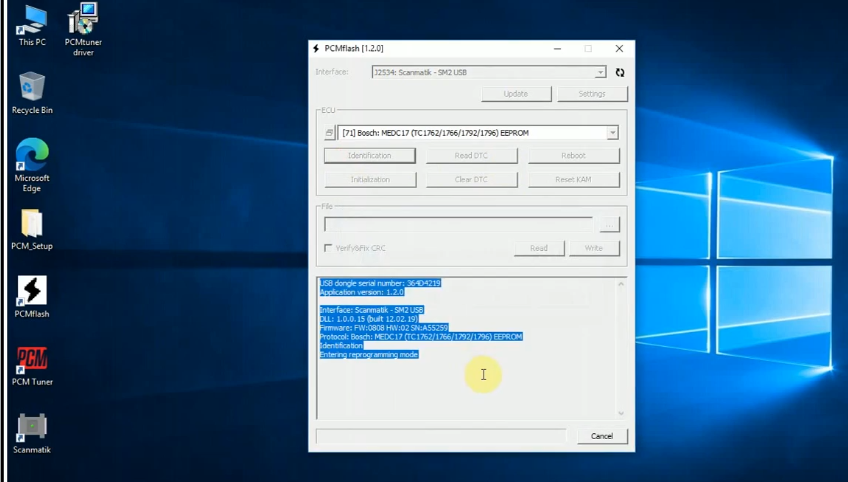Image resolution: width=848 pixels, height=482 pixels.
Task: Click the PCMflash lightning title bar icon
Action: [316, 49]
